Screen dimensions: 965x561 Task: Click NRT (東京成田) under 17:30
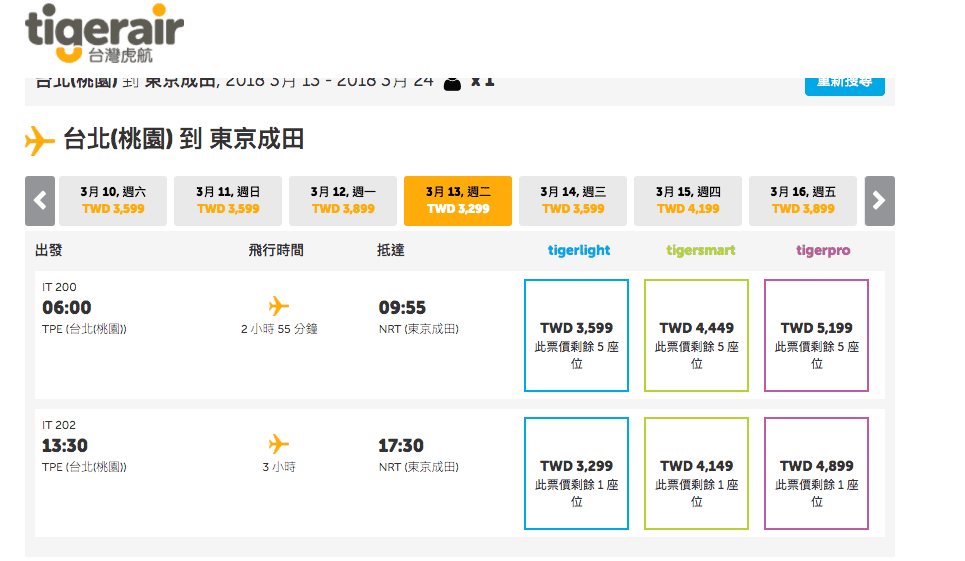[418, 467]
